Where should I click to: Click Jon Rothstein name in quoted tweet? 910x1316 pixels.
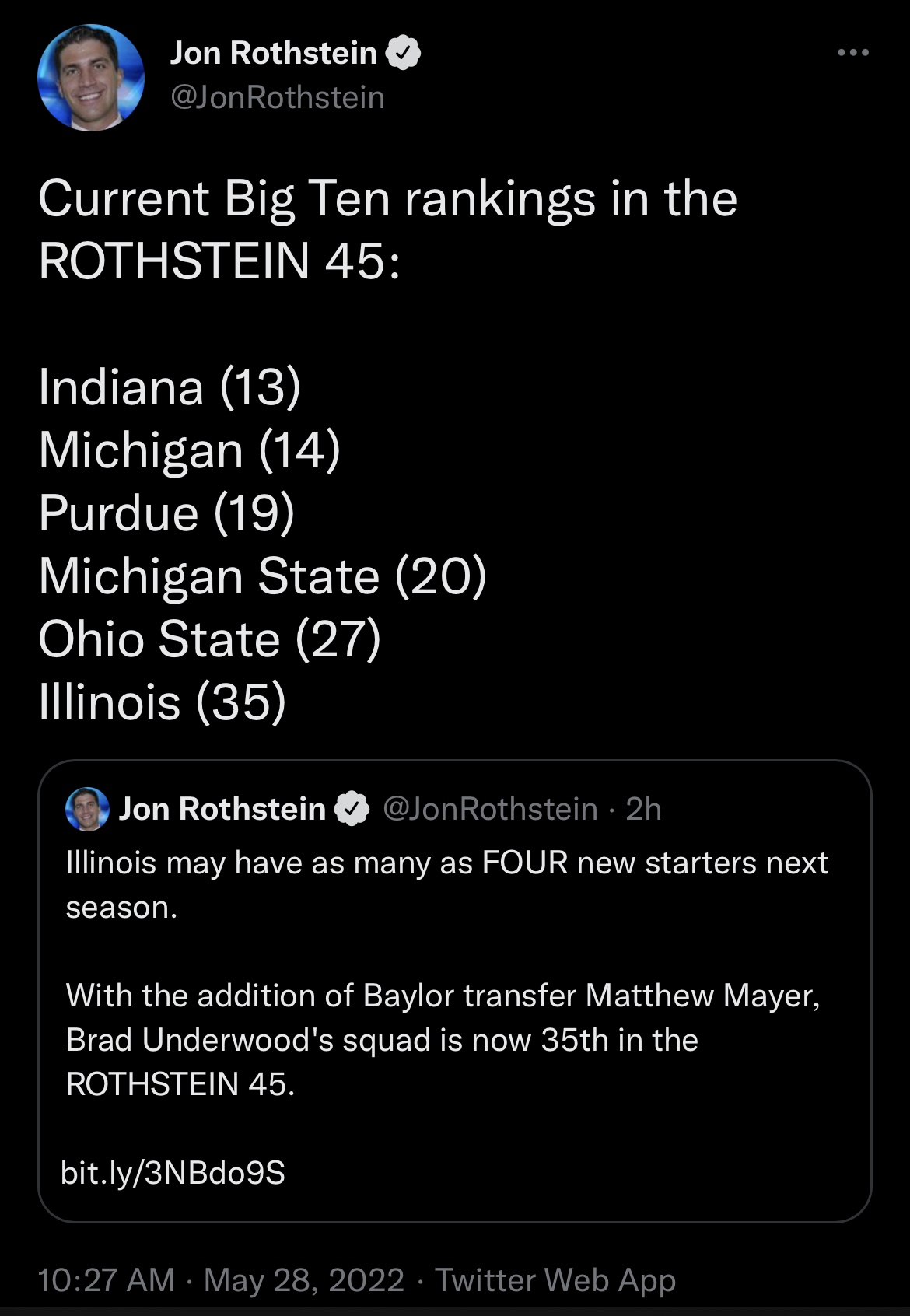pyautogui.click(x=222, y=809)
